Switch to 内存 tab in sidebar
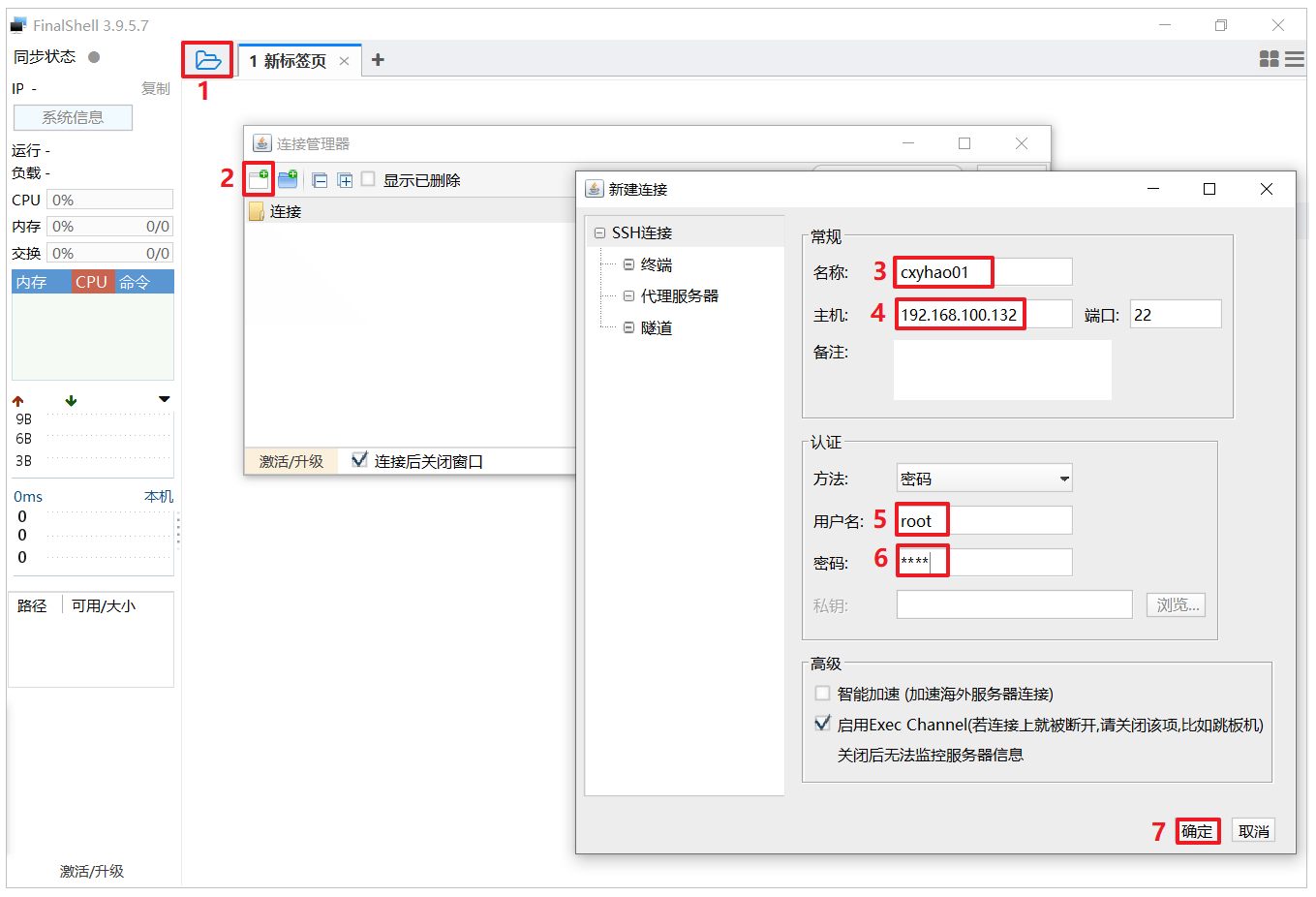1316x897 pixels. [41, 282]
